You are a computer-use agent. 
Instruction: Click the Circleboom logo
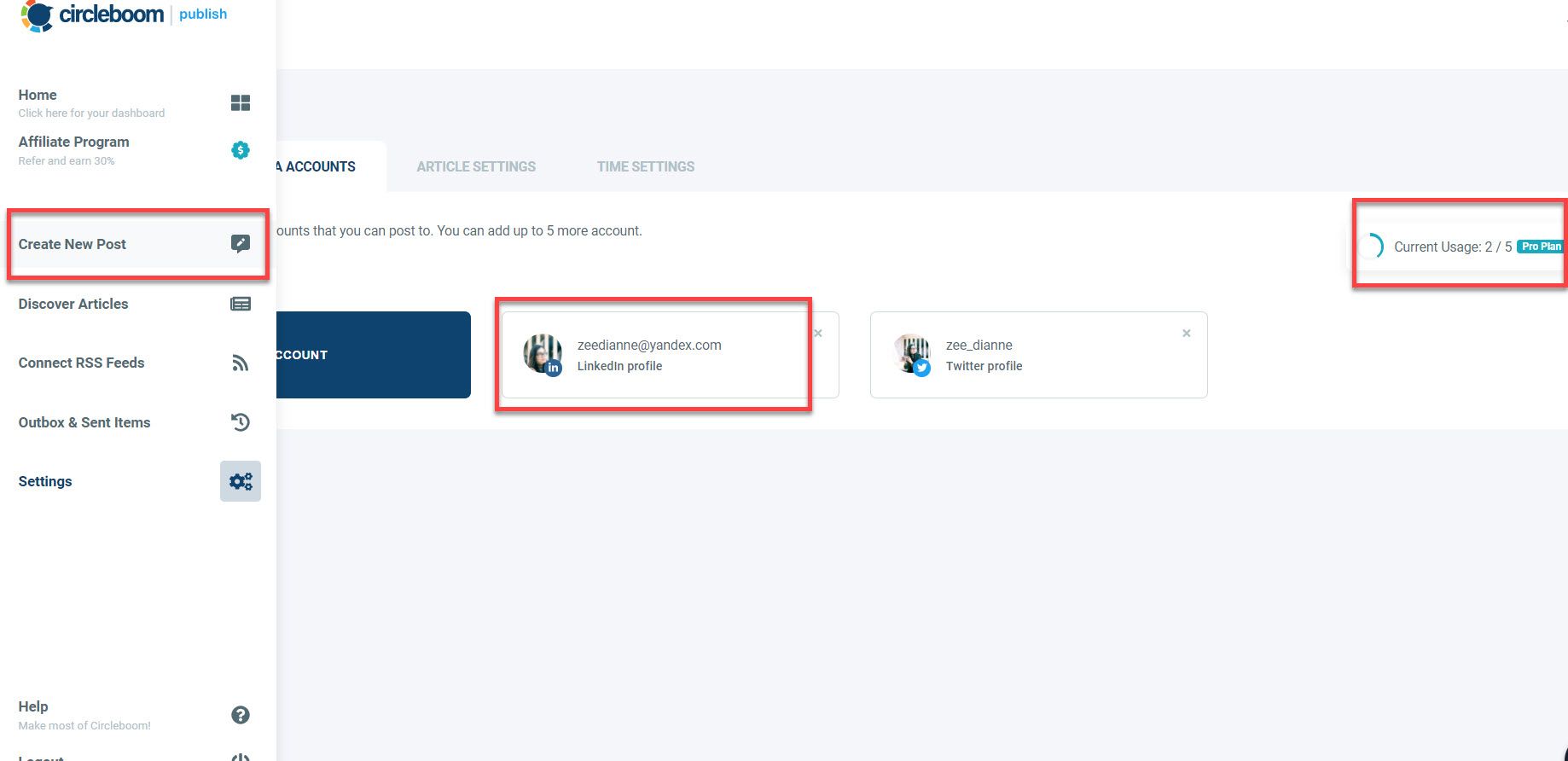point(92,15)
